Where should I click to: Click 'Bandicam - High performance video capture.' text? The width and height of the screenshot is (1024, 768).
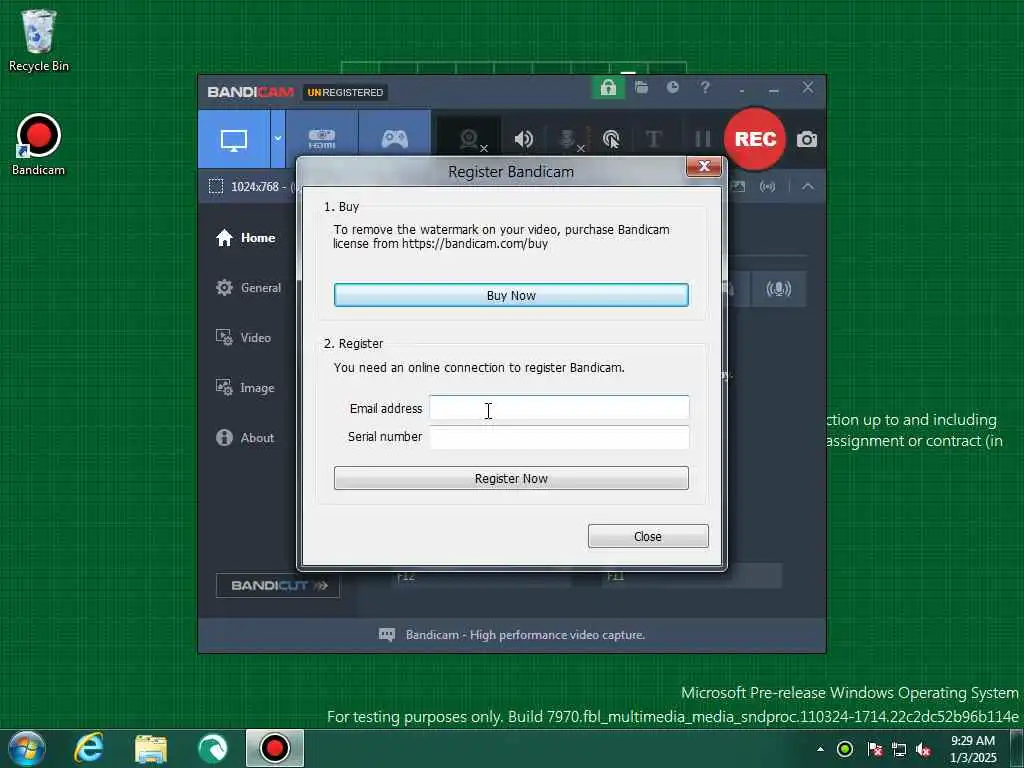click(525, 635)
